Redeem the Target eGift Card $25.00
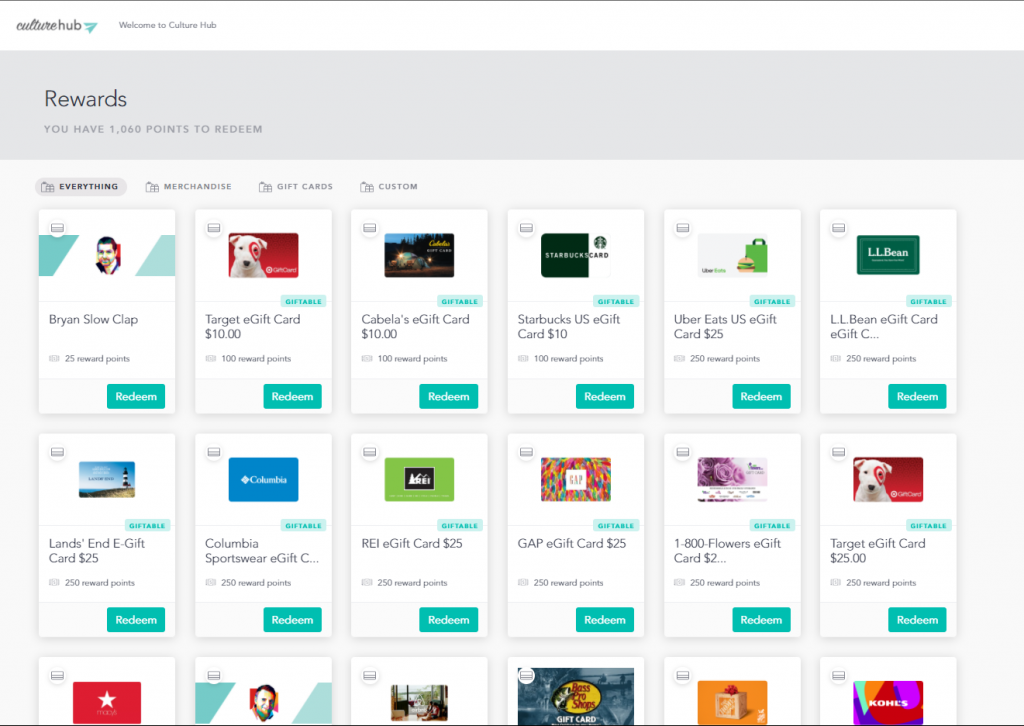Image resolution: width=1024 pixels, height=726 pixels. 917,620
